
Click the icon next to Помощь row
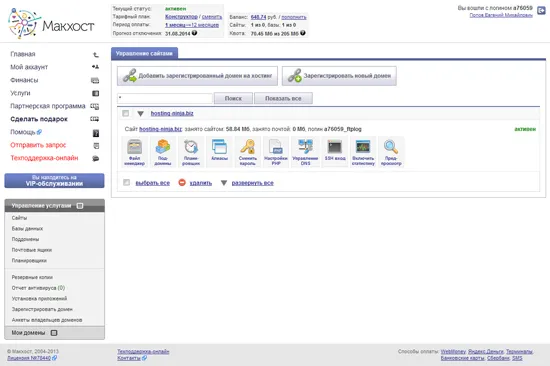point(96,133)
